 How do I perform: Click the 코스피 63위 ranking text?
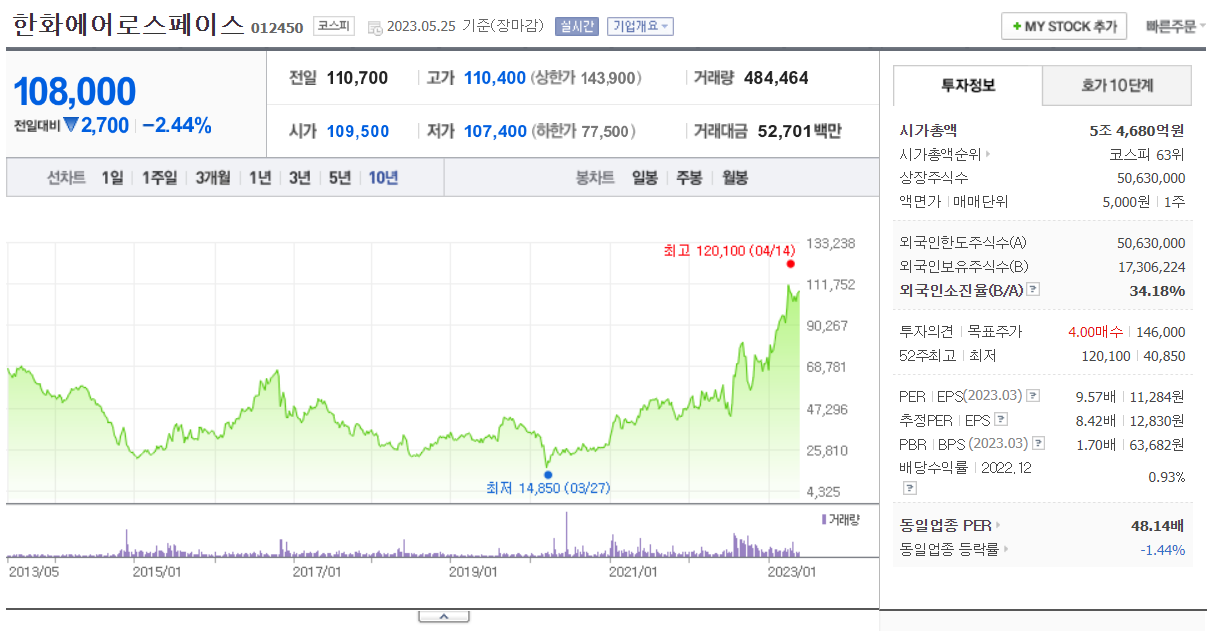1147,154
